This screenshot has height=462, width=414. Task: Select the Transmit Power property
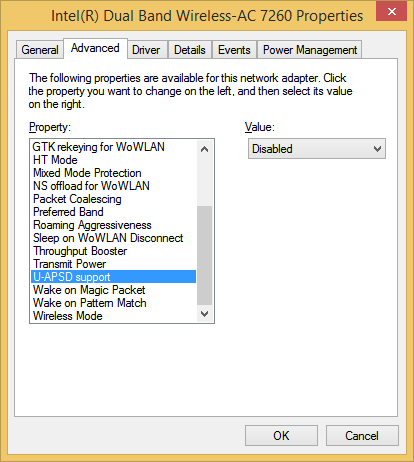(x=113, y=264)
